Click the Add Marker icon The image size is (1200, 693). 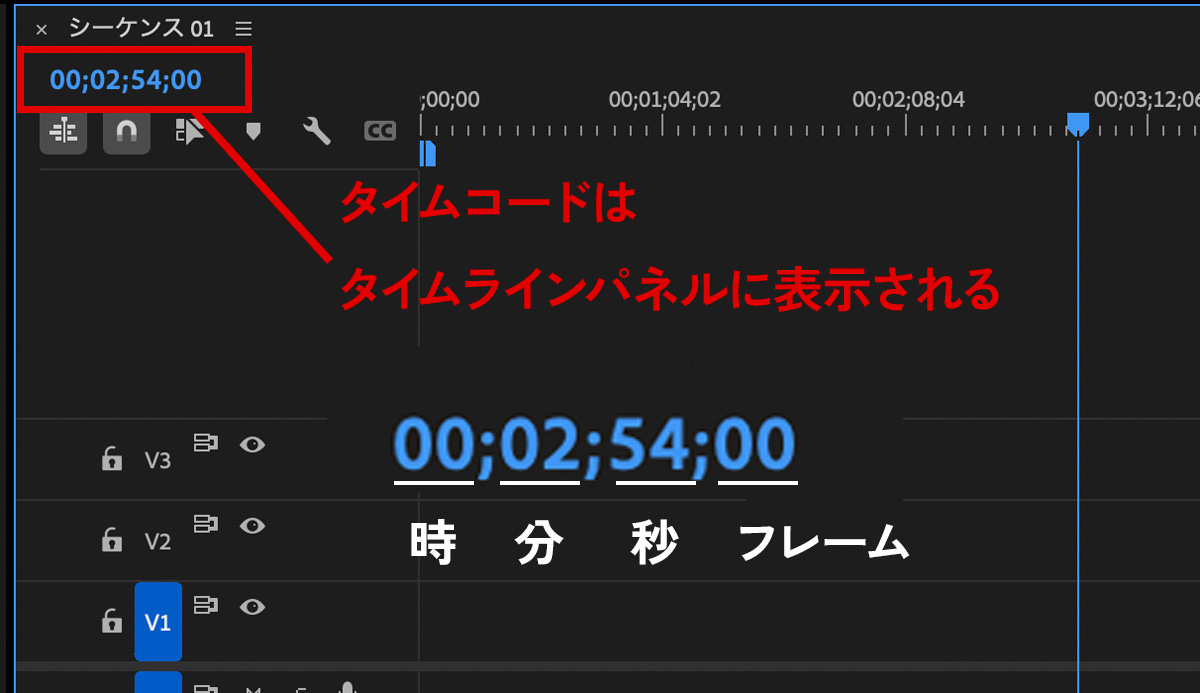coord(253,131)
